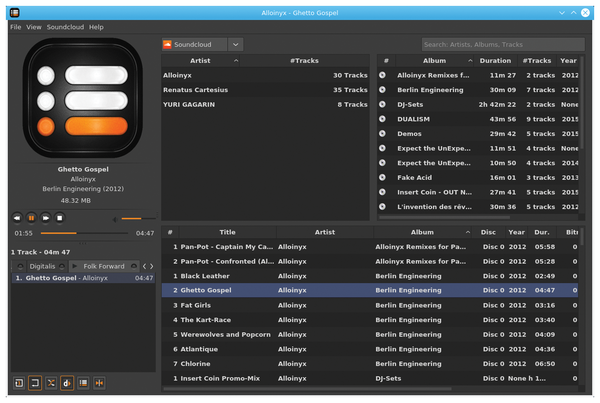
Task: Mute audio with the speaker icon
Action: pyautogui.click(x=114, y=219)
